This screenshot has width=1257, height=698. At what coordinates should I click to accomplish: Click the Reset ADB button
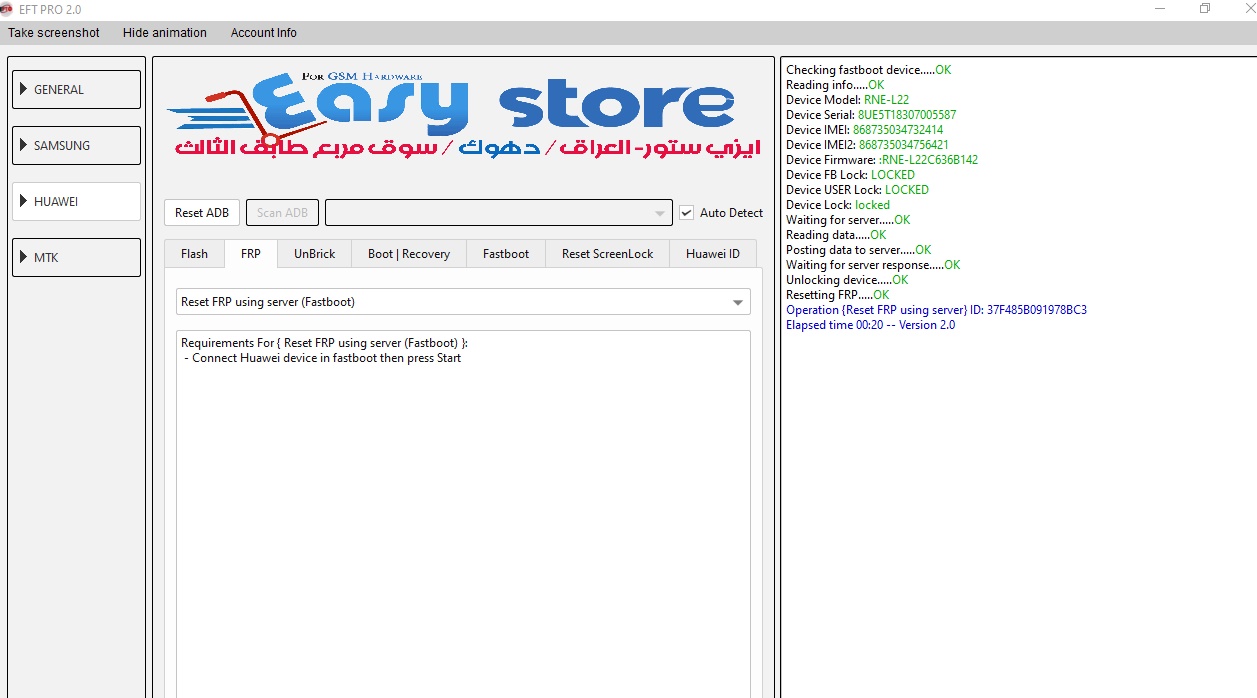(202, 212)
